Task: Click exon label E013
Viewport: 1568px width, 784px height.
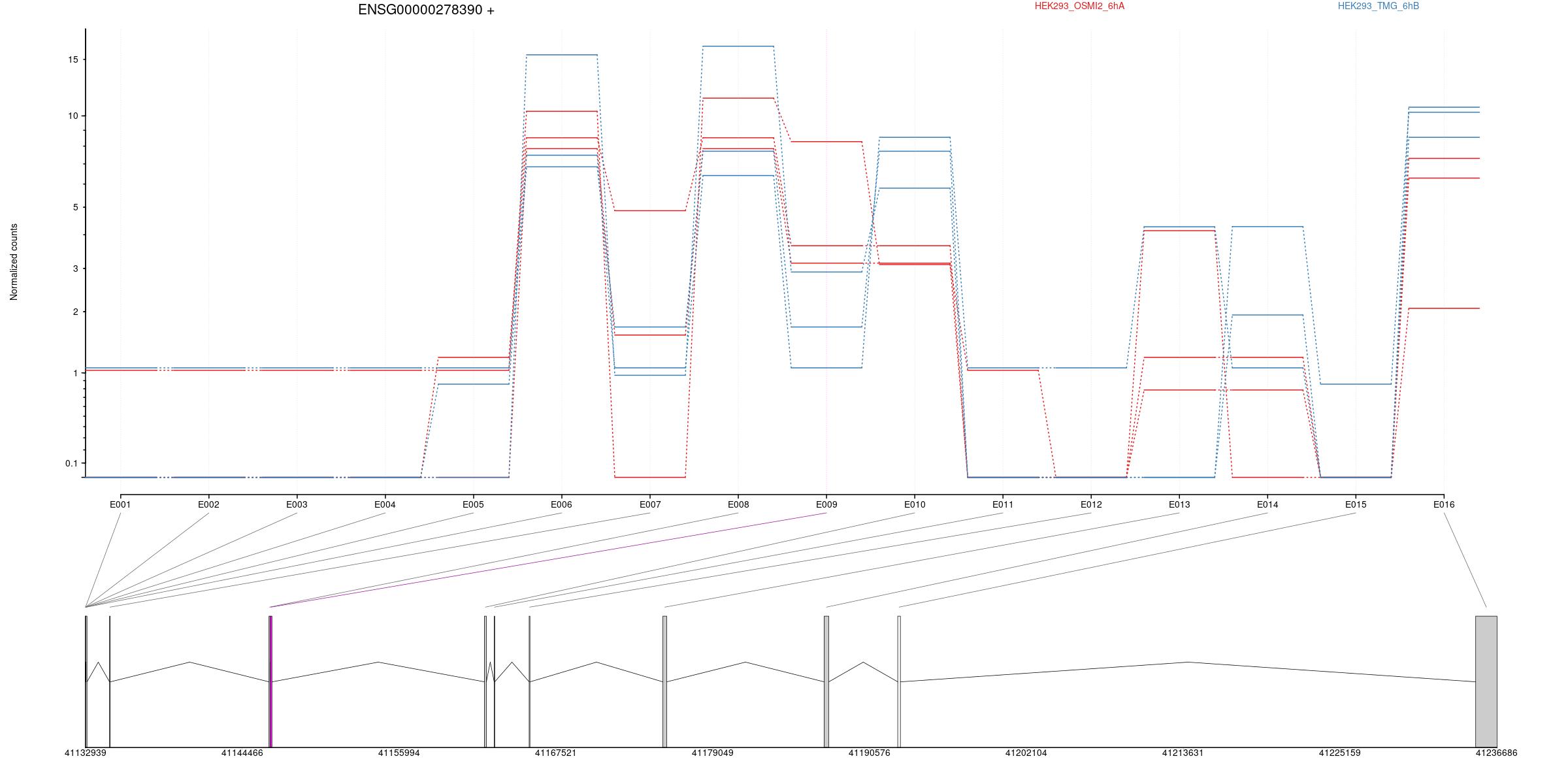Action: point(1179,504)
